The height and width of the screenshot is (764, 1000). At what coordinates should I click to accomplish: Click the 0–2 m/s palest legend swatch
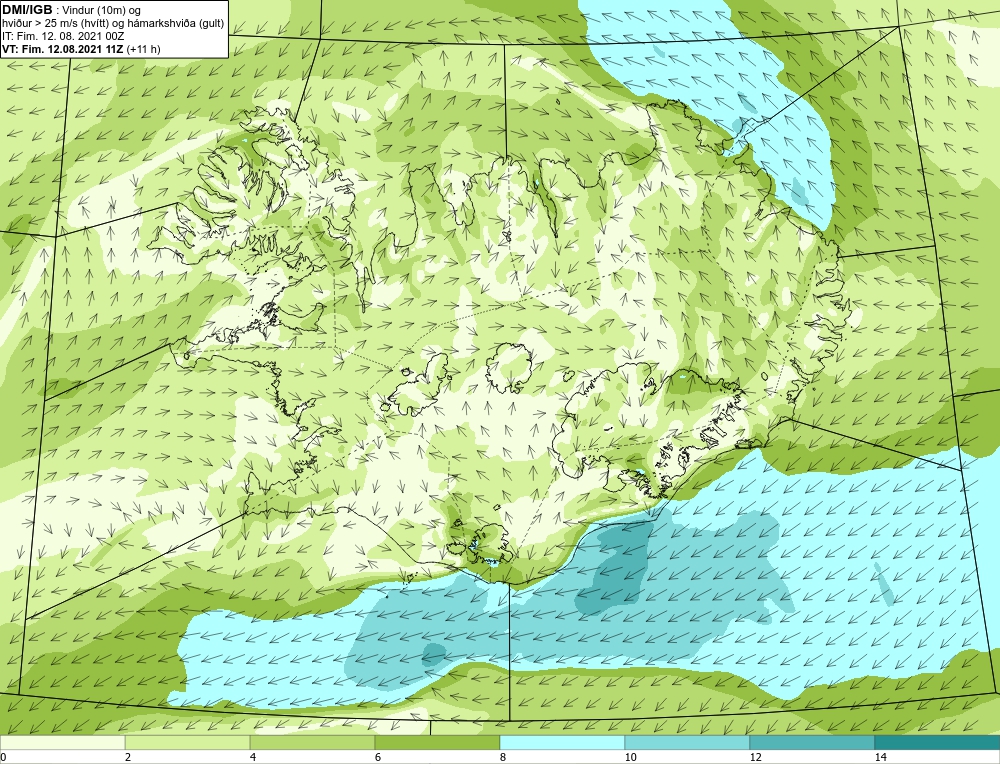tap(62, 743)
